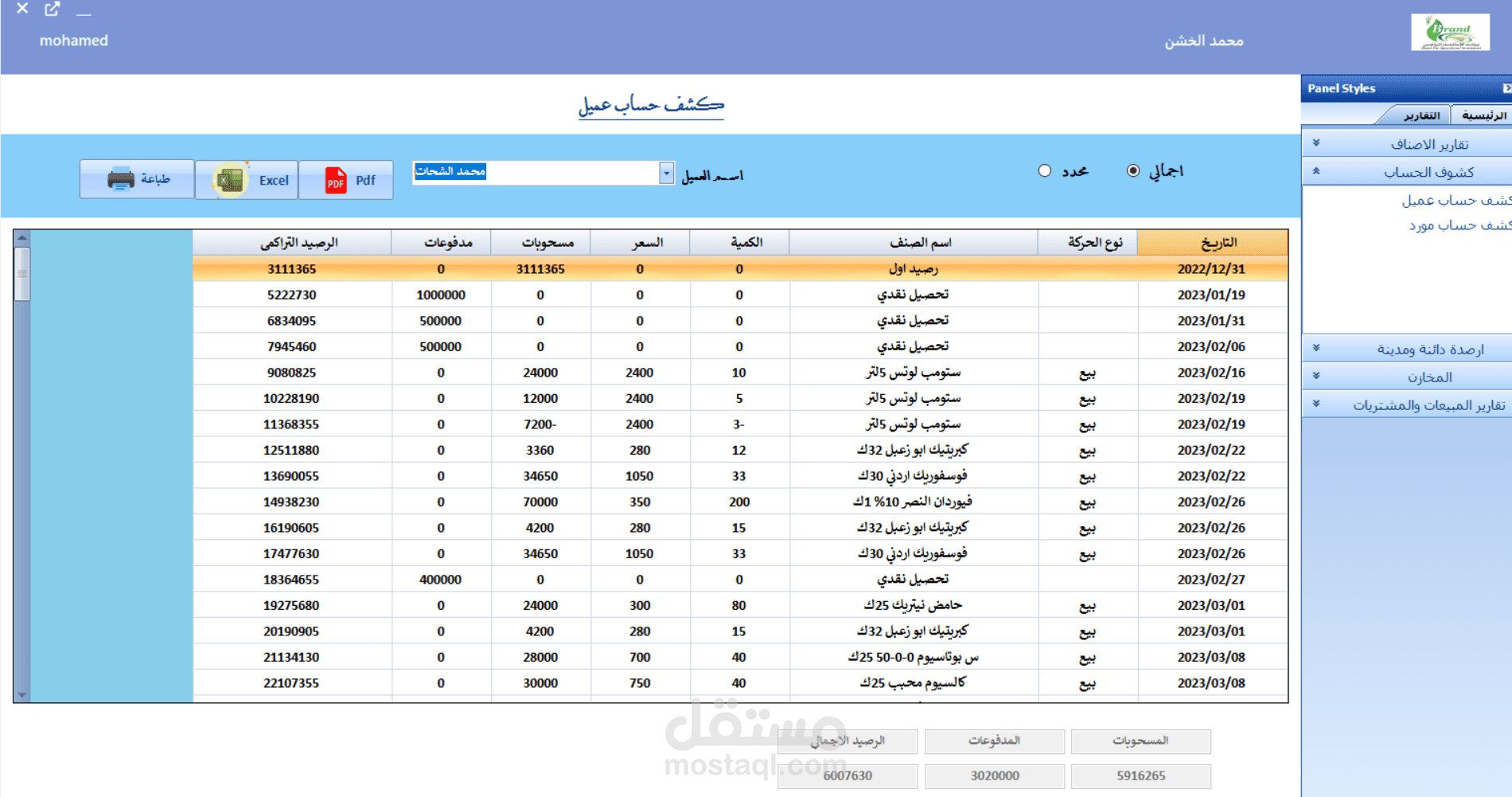Switch to the الرئيسية tab

pyautogui.click(x=1483, y=115)
